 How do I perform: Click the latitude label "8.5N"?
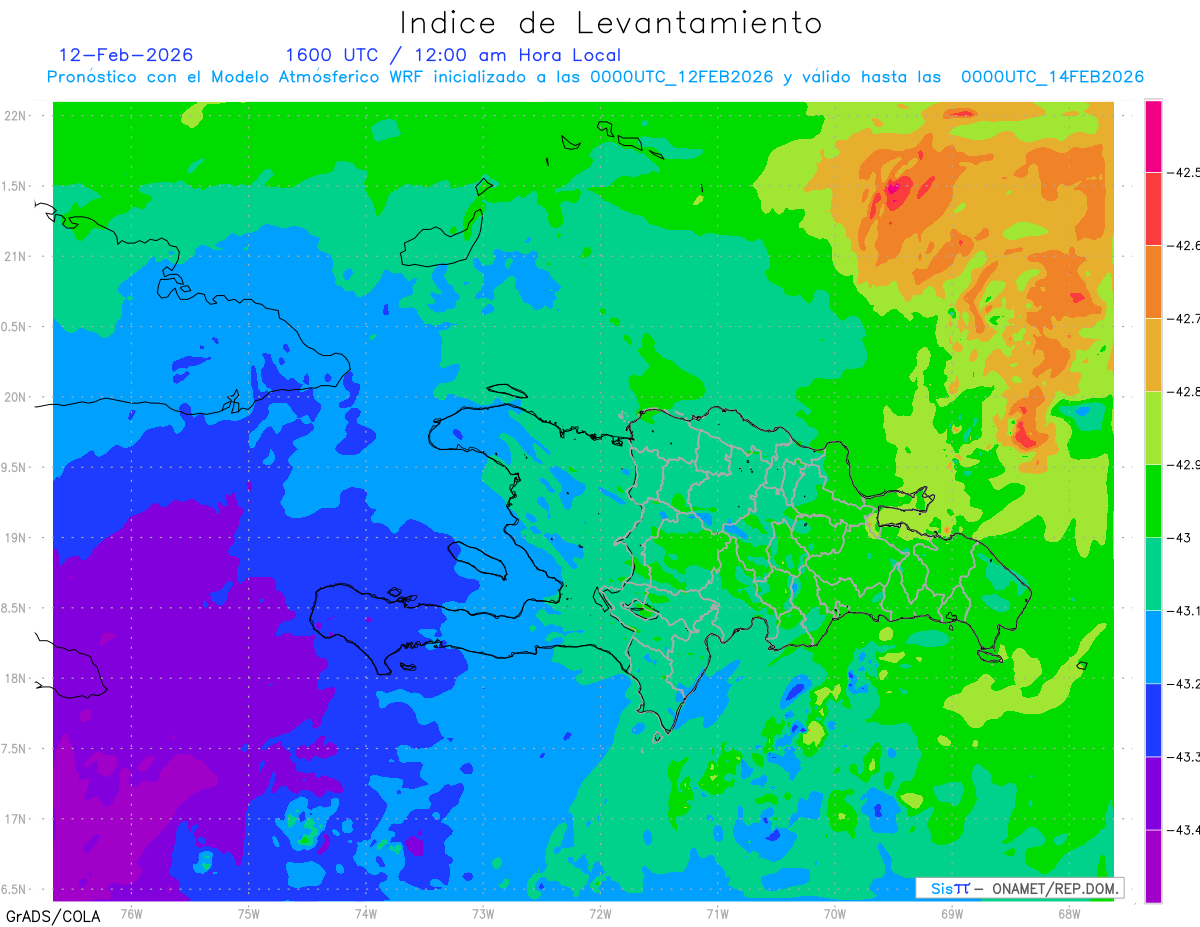(15, 608)
